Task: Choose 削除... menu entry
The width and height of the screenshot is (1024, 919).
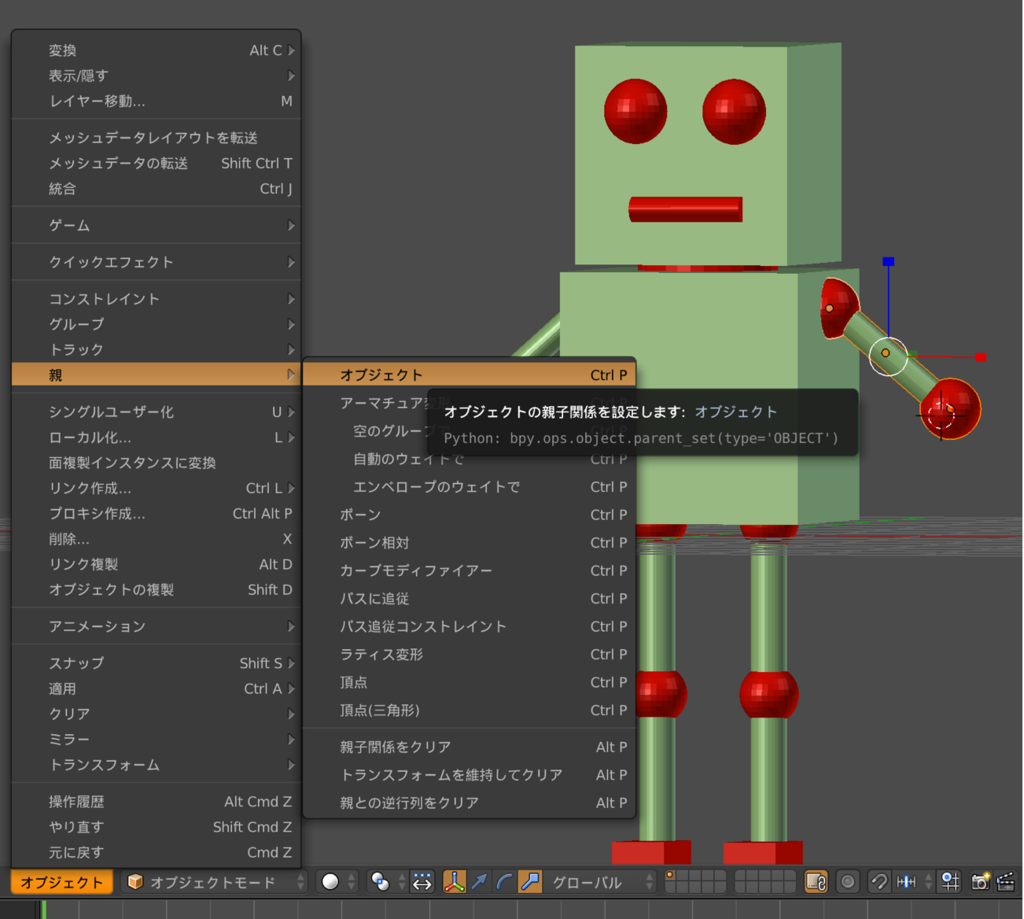Action: (156, 539)
